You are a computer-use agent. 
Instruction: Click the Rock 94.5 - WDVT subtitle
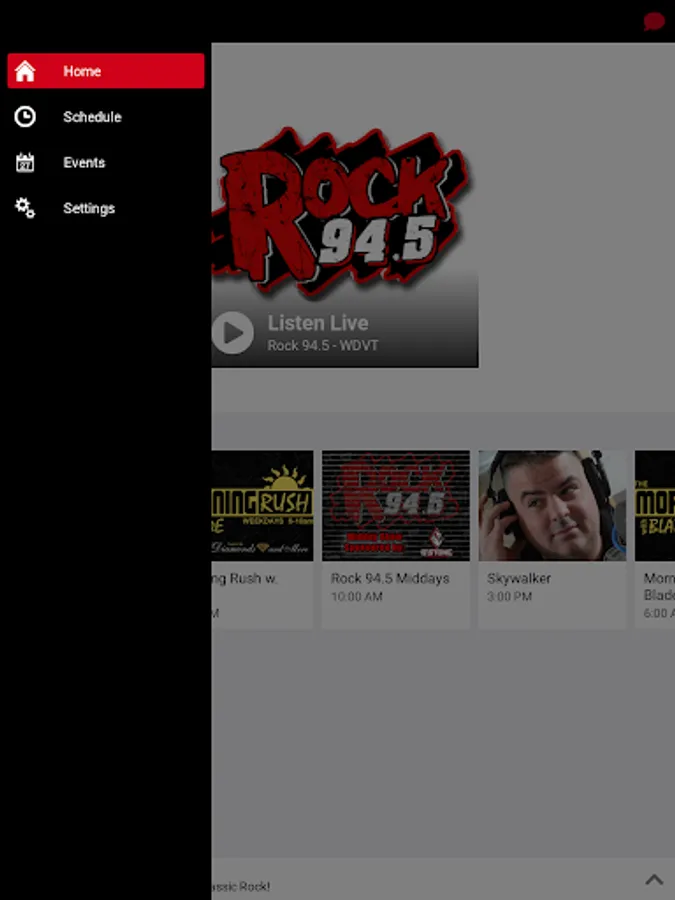tap(323, 346)
